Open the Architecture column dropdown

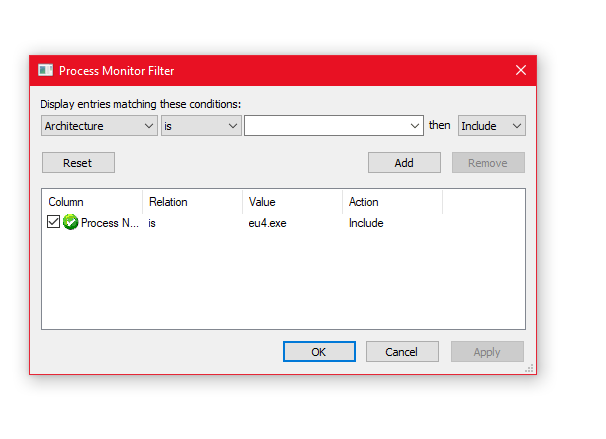coord(99,126)
